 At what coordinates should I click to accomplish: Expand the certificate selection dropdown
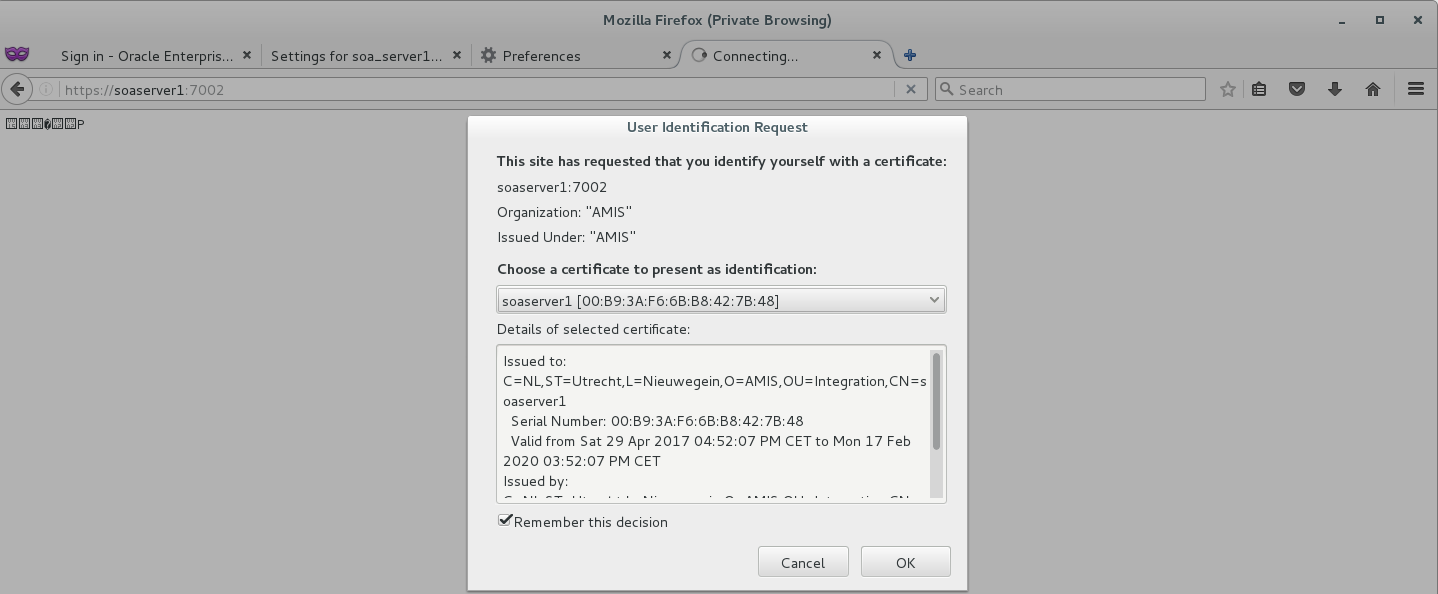[x=721, y=300]
